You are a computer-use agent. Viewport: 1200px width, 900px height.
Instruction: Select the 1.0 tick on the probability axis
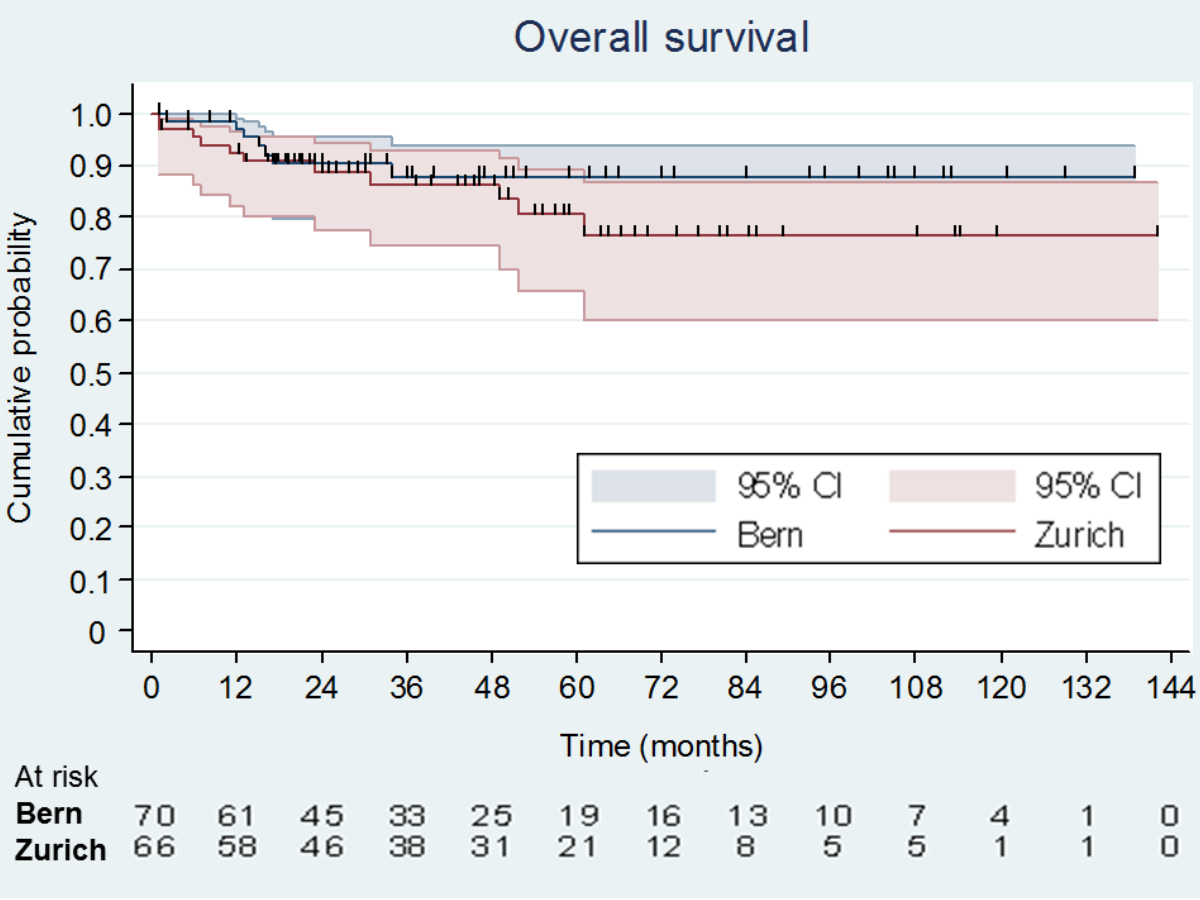pyautogui.click(x=93, y=114)
